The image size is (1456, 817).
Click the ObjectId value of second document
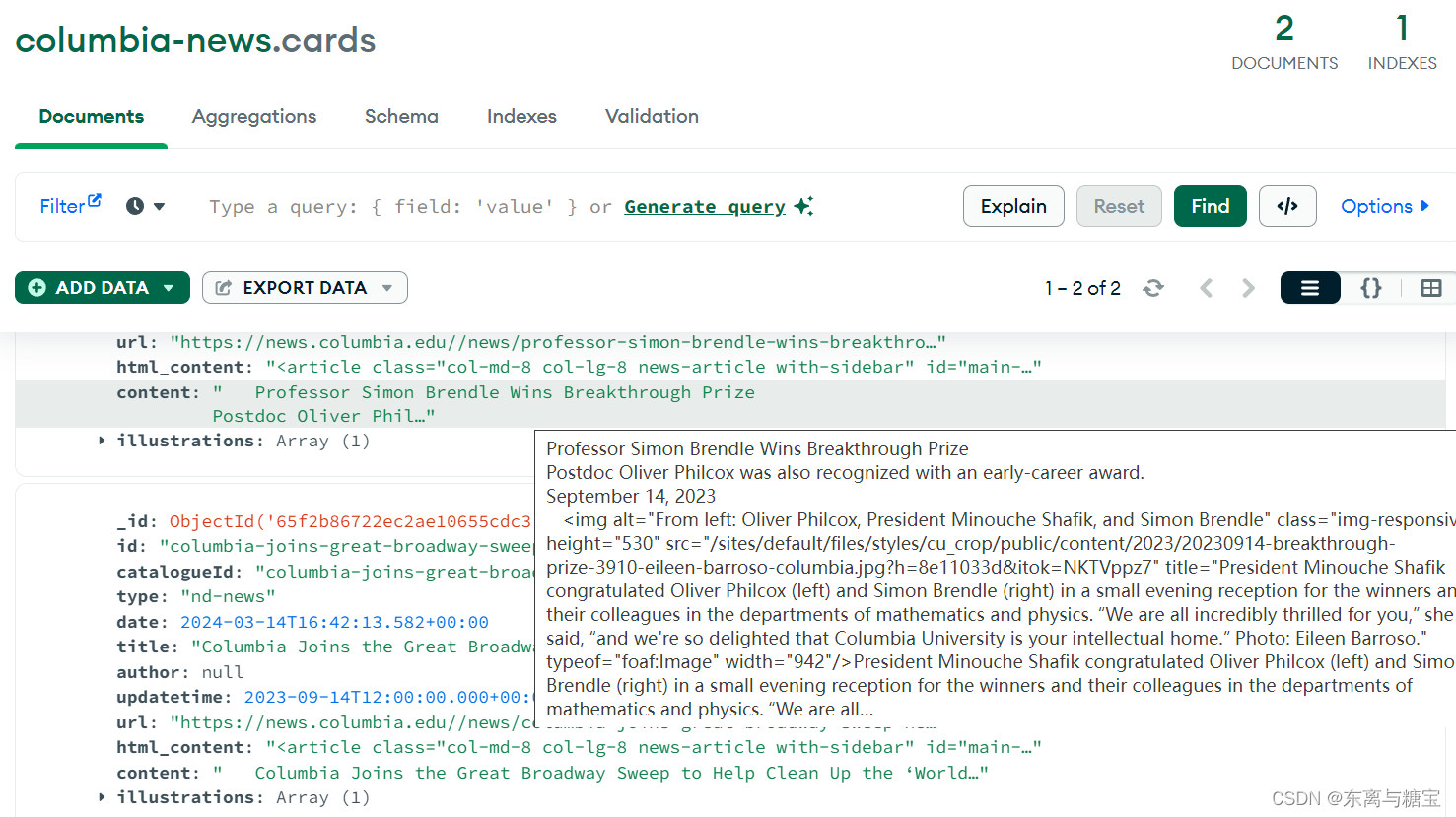click(351, 521)
